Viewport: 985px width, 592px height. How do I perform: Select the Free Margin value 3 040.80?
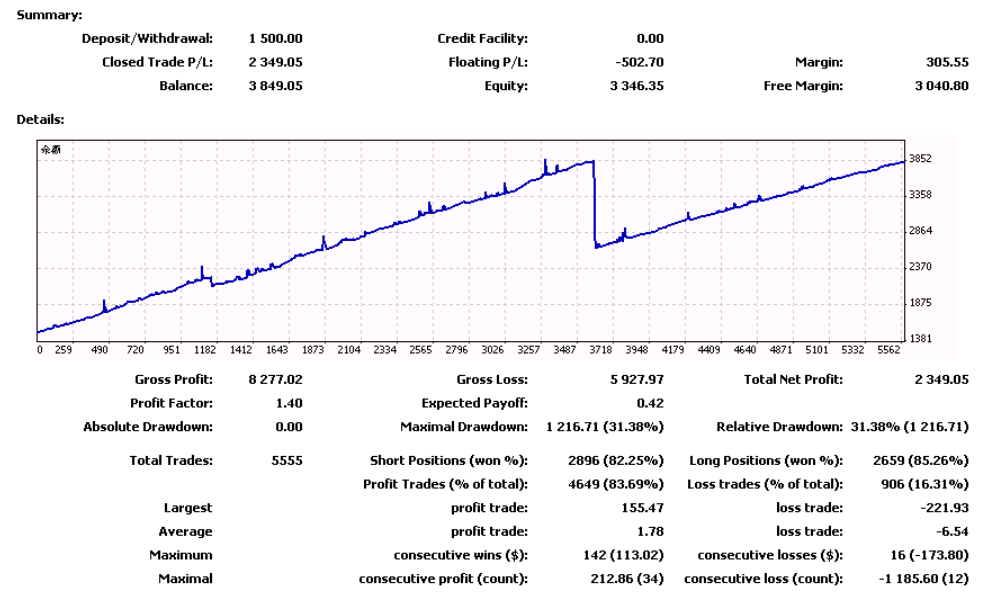click(942, 86)
